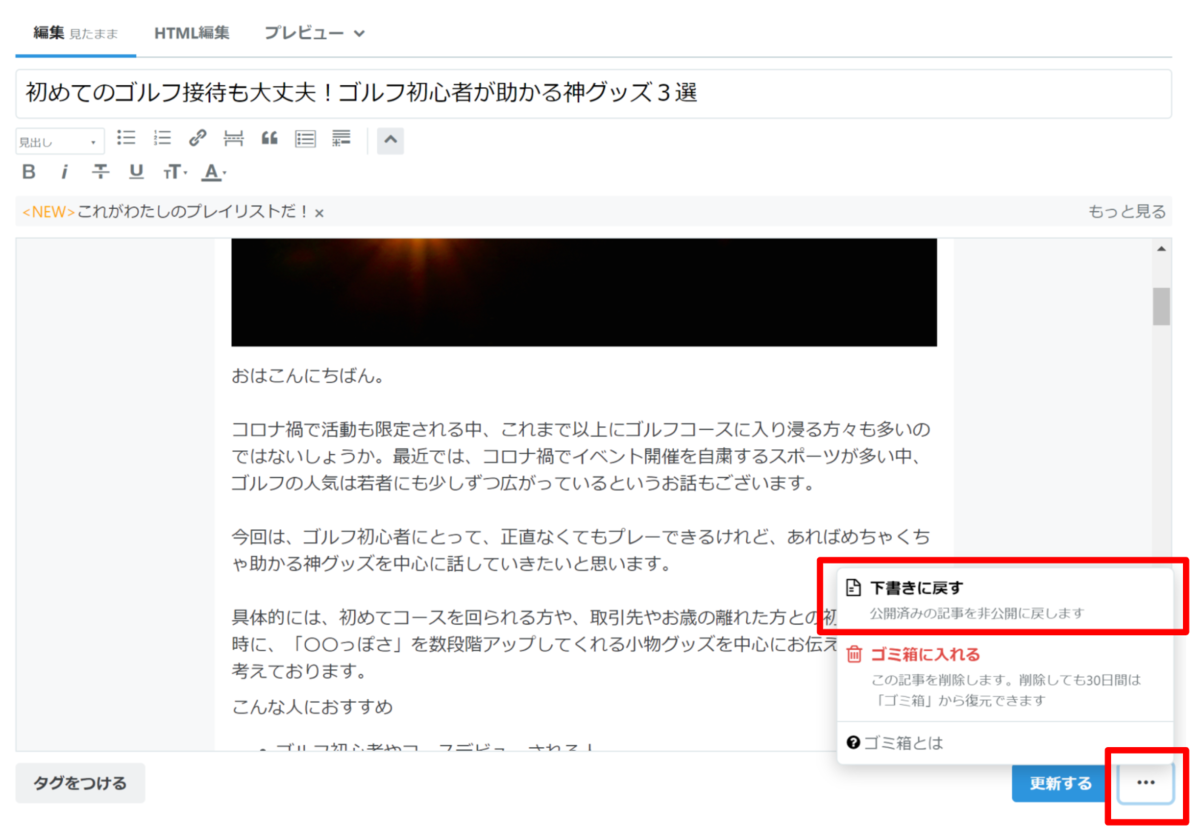
Task: Open the プレビュー dropdown tab
Action: (x=314, y=33)
